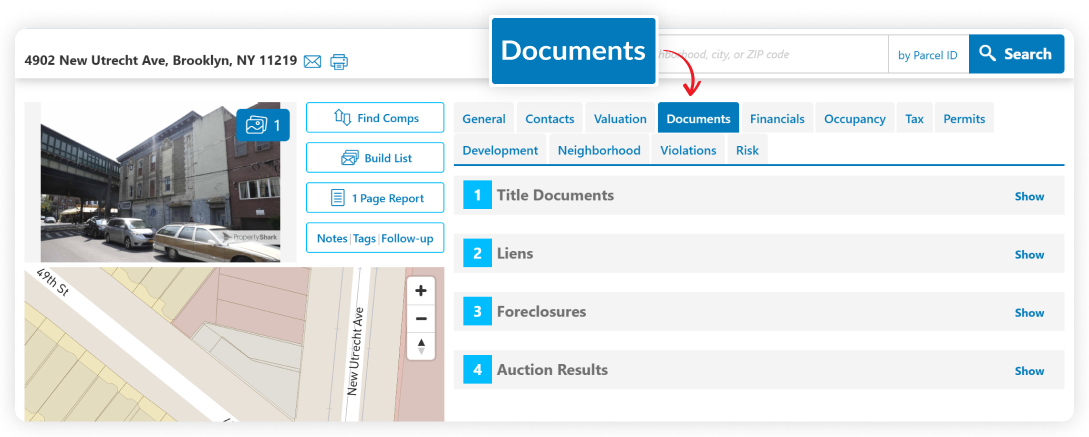The height and width of the screenshot is (437, 1089).
Task: Click the number 1 section badge
Action: (x=478, y=195)
